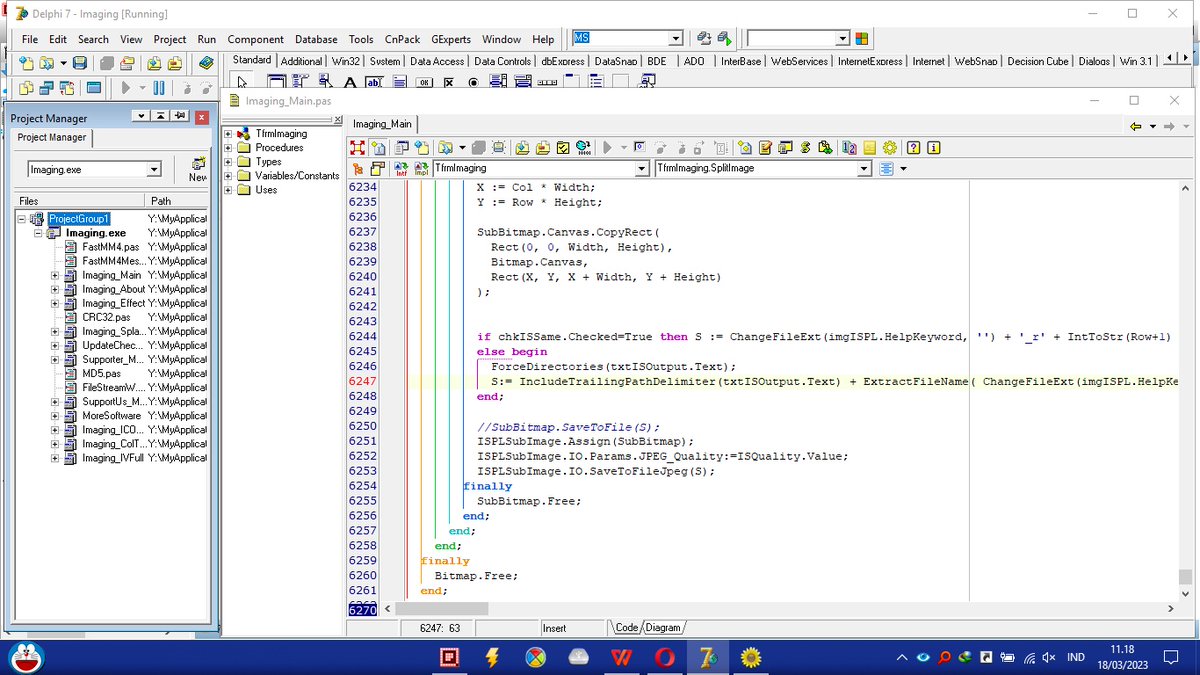Select the arrow pointer on component palette
This screenshot has width=1200, height=675.
pos(243,83)
